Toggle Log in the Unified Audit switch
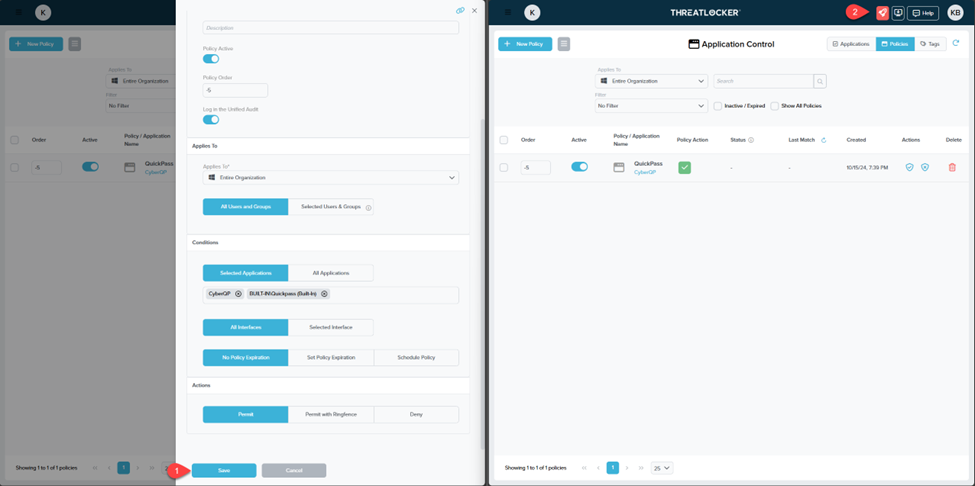This screenshot has width=975, height=486. pyautogui.click(x=211, y=119)
